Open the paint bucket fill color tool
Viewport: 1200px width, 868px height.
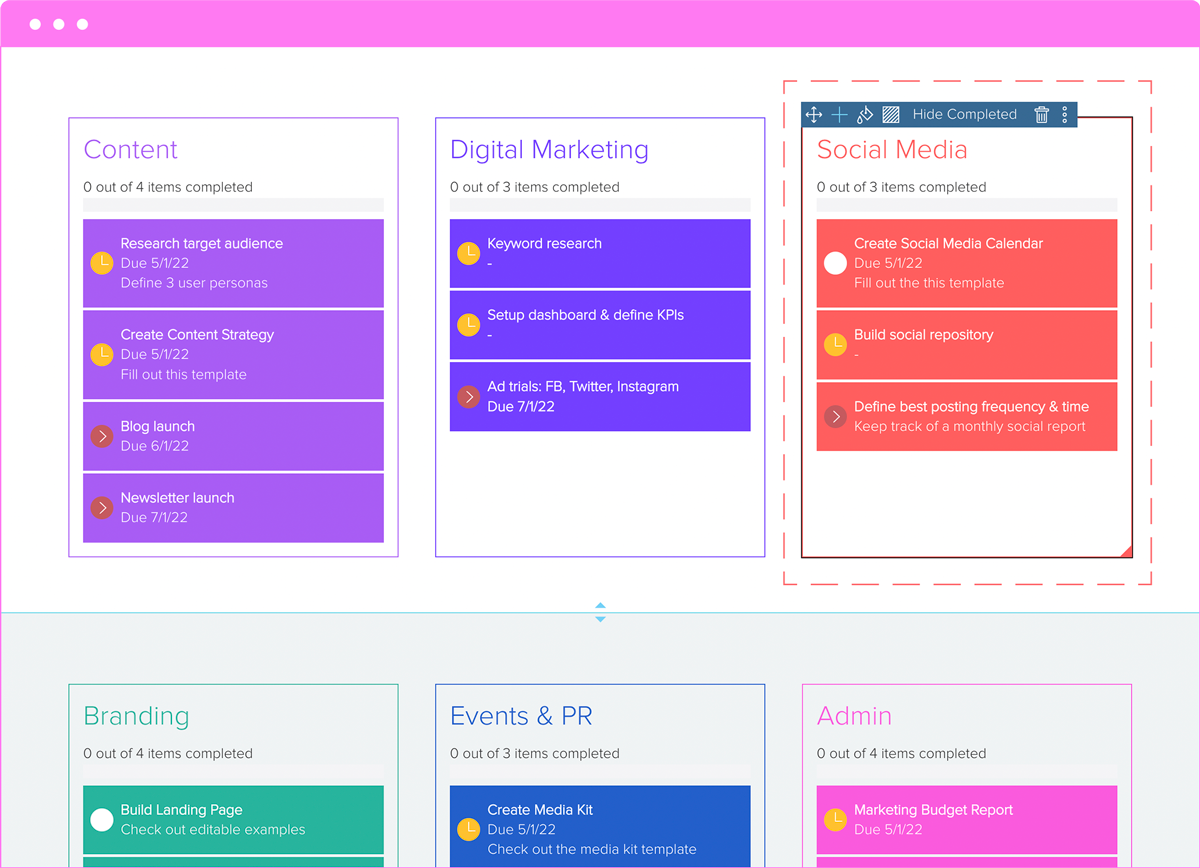tap(864, 114)
